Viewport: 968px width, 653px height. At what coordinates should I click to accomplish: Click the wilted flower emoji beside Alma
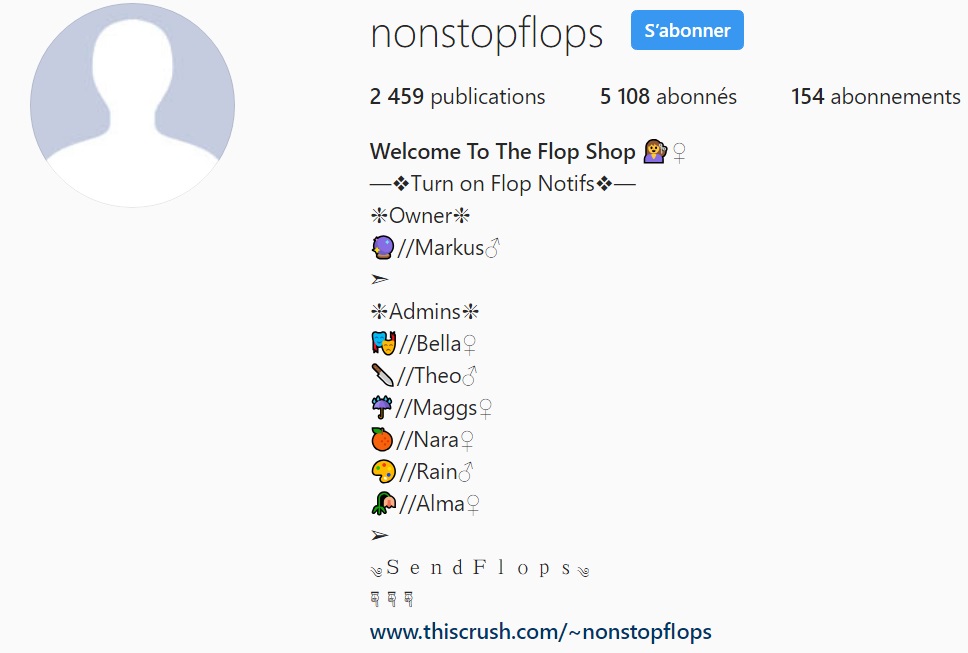click(x=383, y=504)
